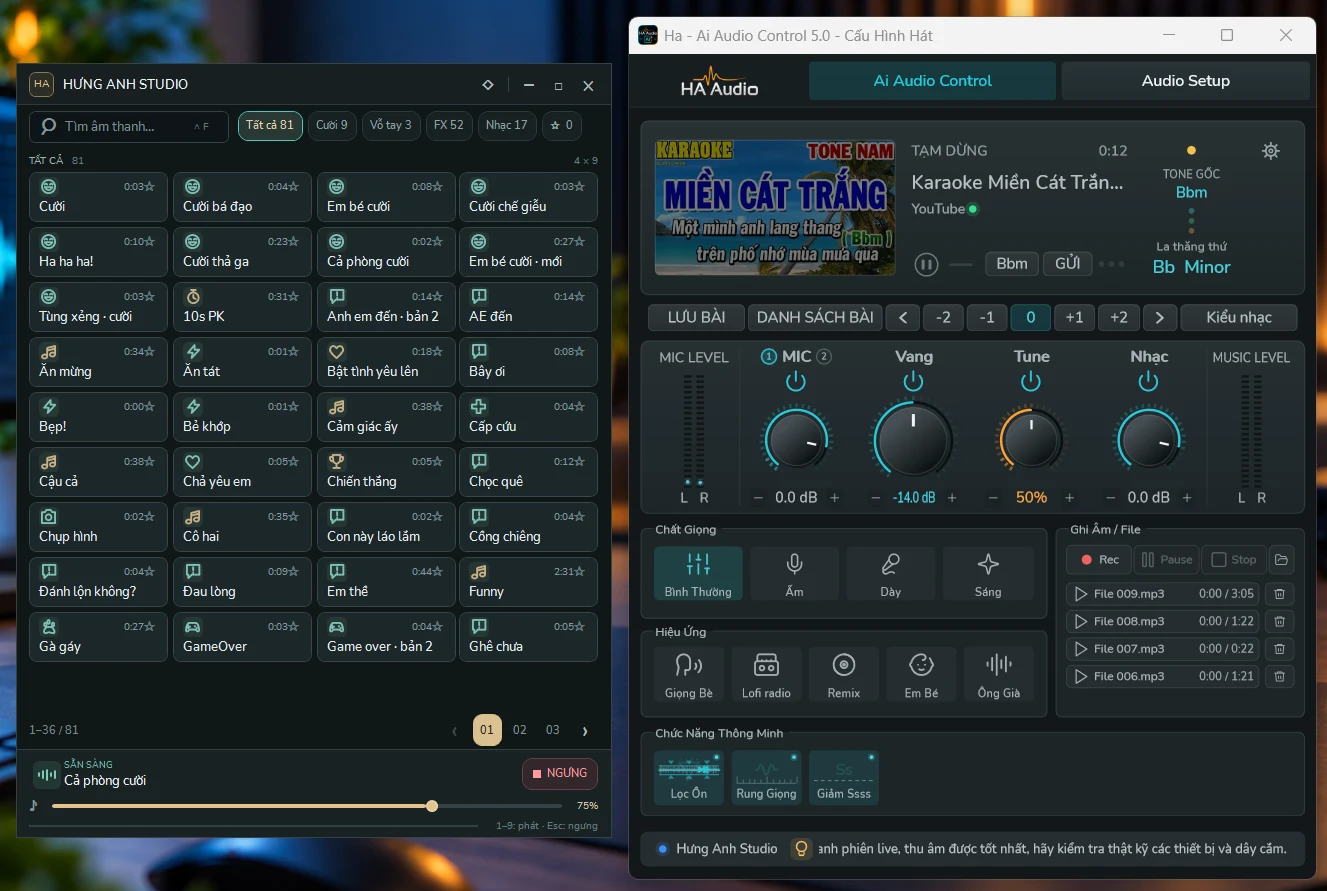Viewport: 1327px width, 891px height.
Task: Click the LƯU BÀI button
Action: (x=696, y=317)
